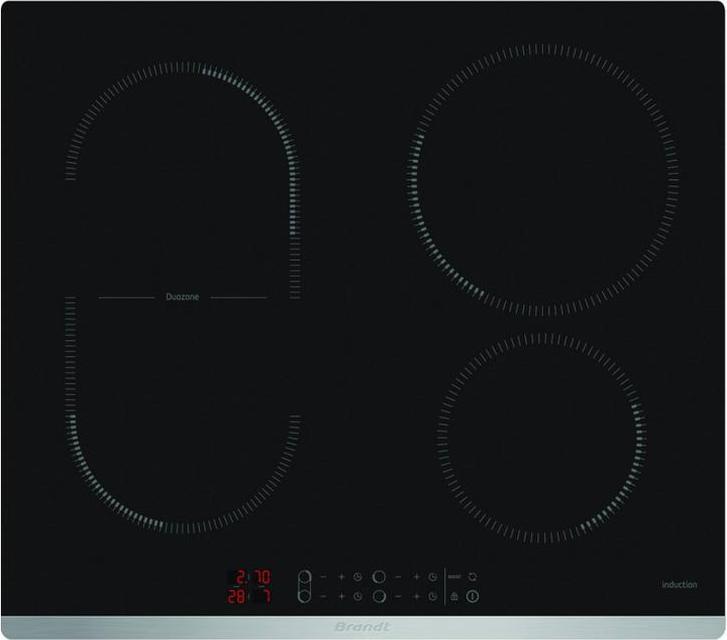This screenshot has width=727, height=640.
Task: Decrease power with front-left zone minus key
Action: point(324,596)
